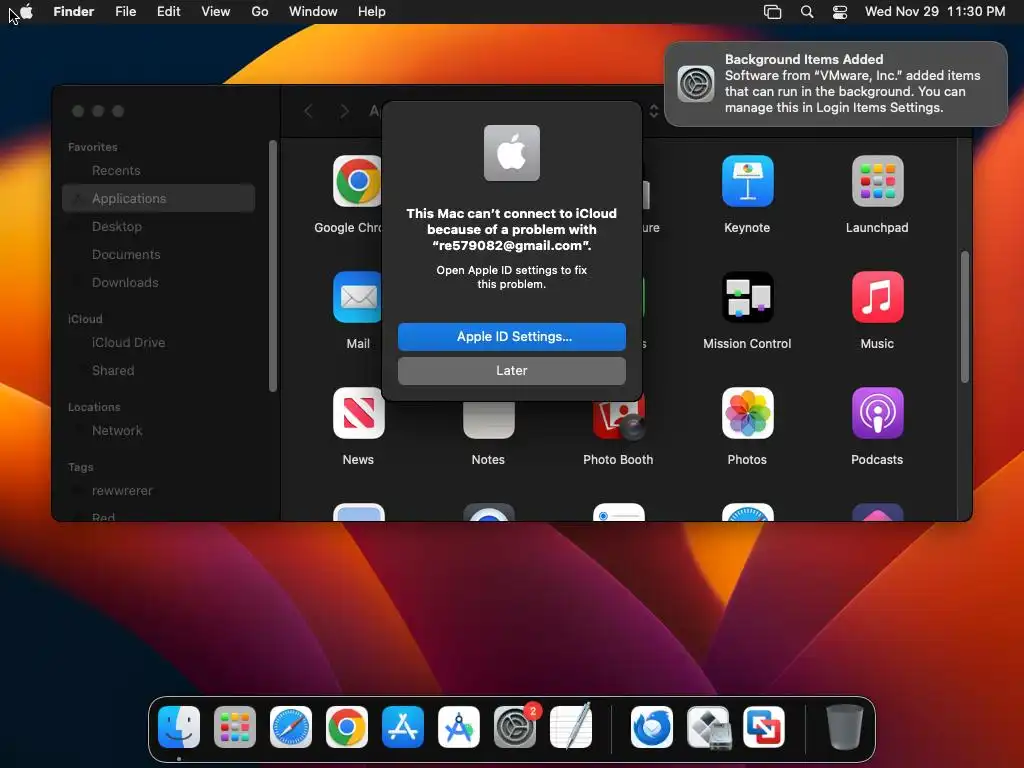Click the Finder icon in the Dock

point(179,727)
